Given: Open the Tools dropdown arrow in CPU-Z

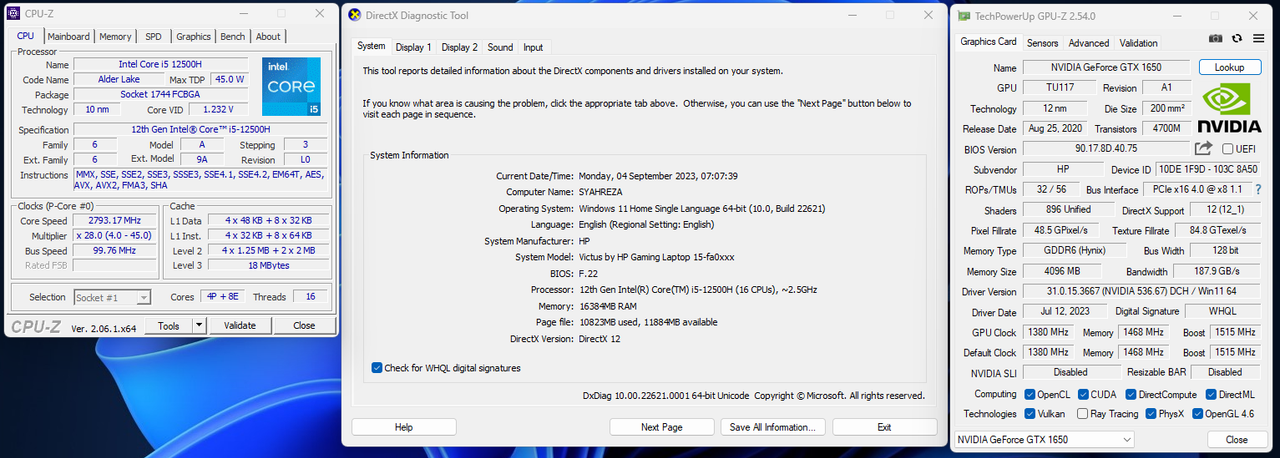Looking at the screenshot, I should coord(199,325).
